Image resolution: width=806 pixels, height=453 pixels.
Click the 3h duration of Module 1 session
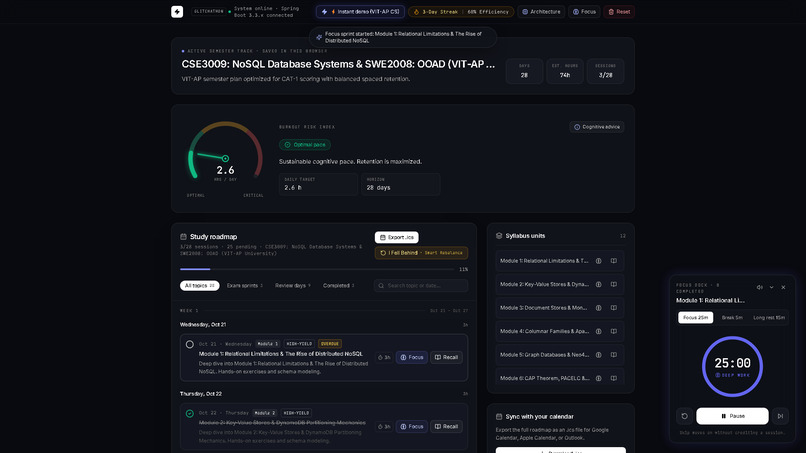(384, 357)
